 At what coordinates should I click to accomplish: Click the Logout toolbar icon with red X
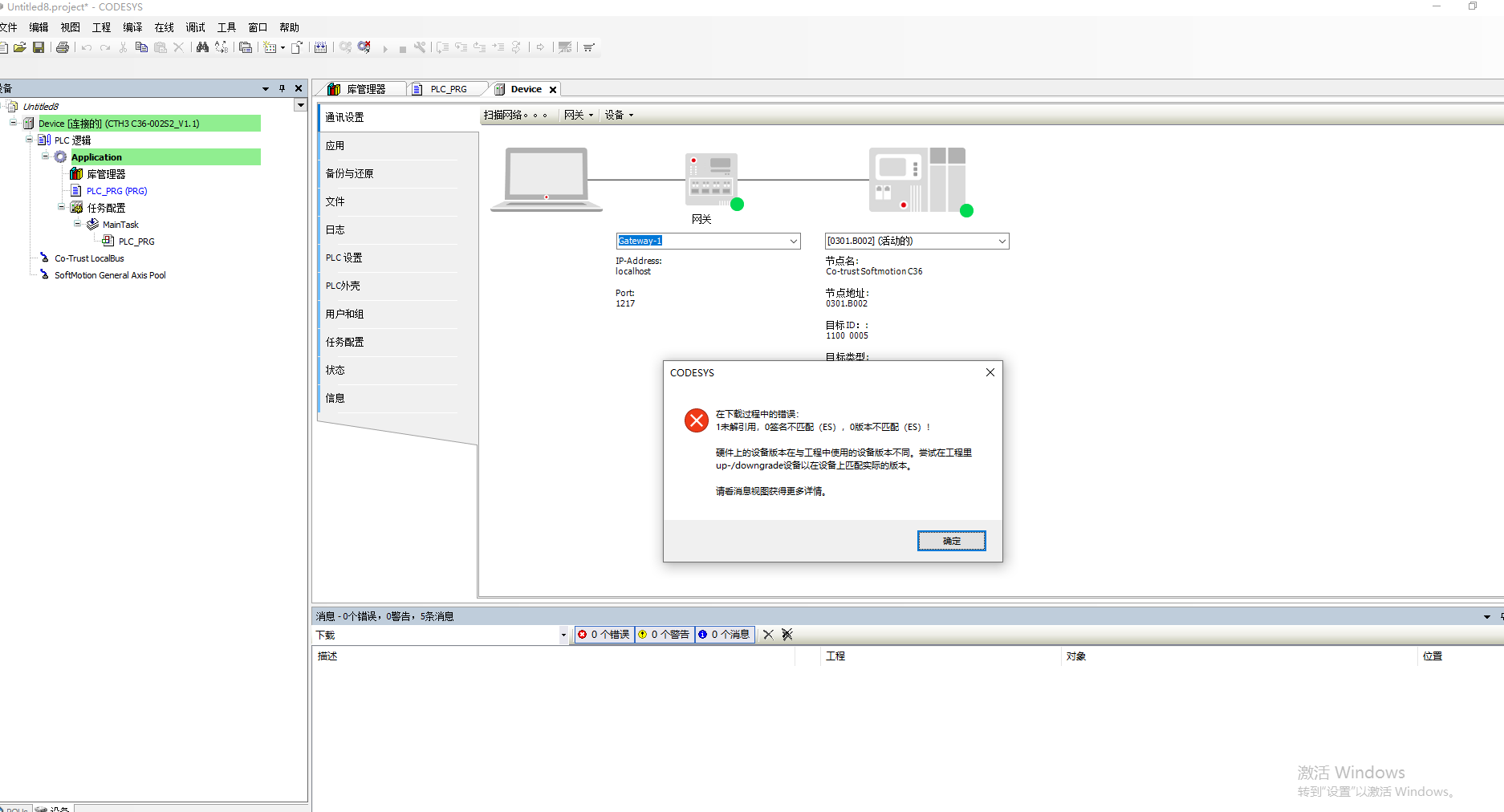pos(364,47)
